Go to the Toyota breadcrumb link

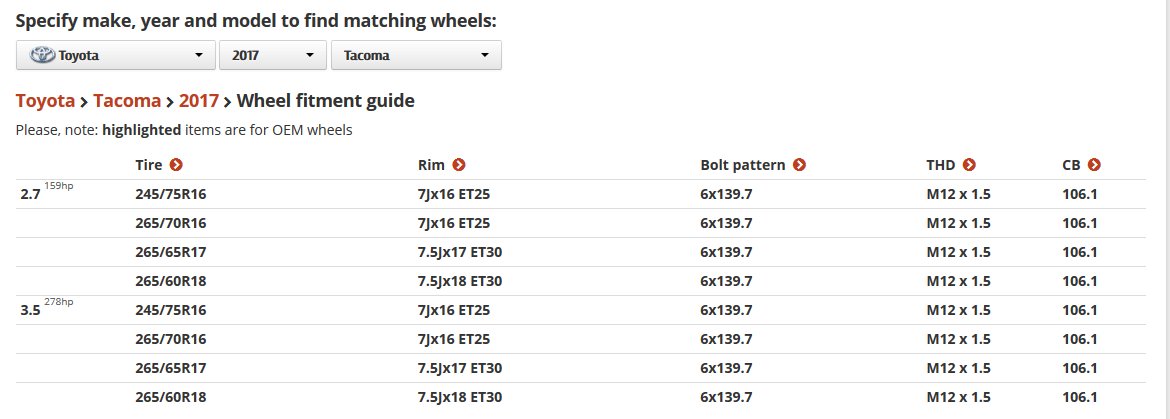(46, 101)
